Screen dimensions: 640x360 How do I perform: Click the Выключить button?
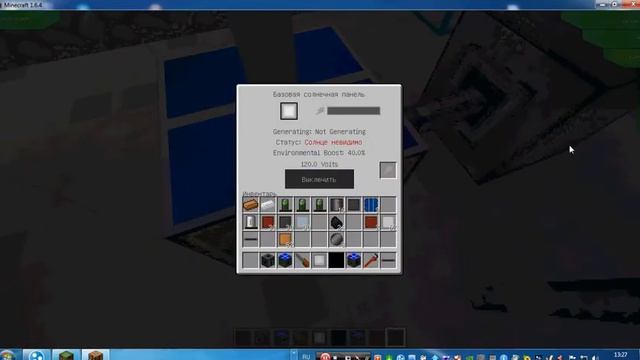(x=319, y=179)
